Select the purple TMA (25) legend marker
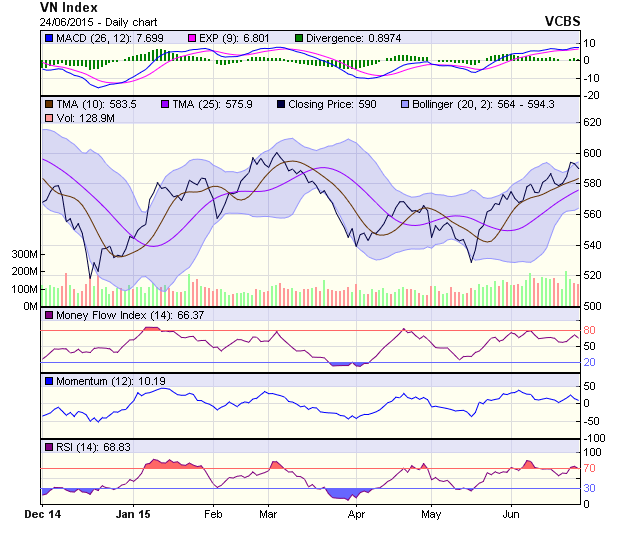 (164, 104)
